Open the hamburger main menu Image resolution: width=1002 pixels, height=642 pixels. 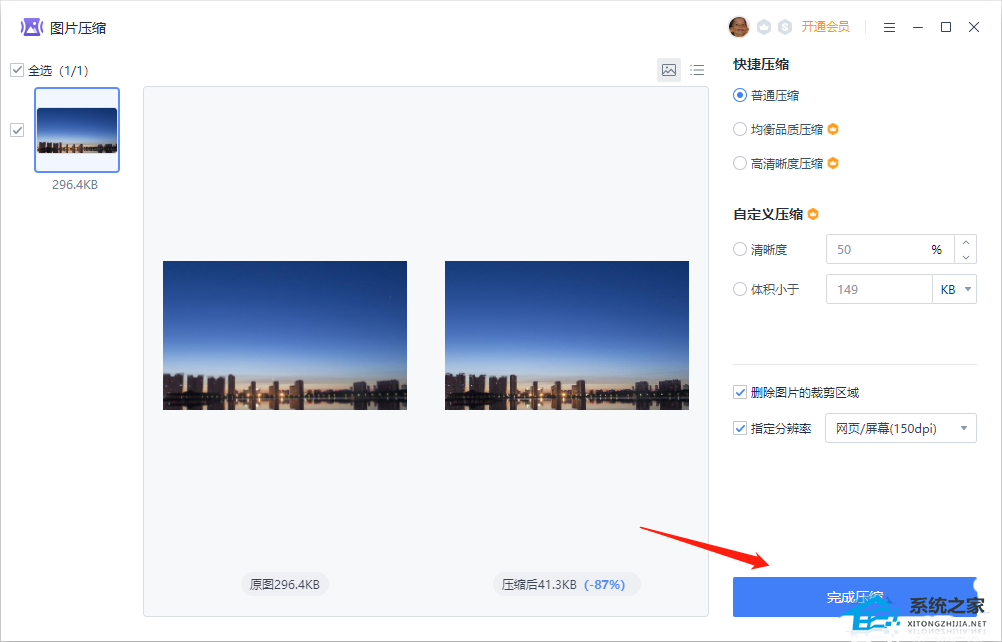point(889,27)
